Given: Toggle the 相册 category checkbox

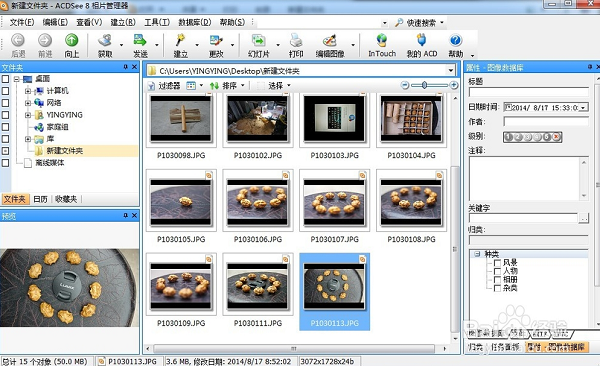Looking at the screenshot, I should coord(497,279).
